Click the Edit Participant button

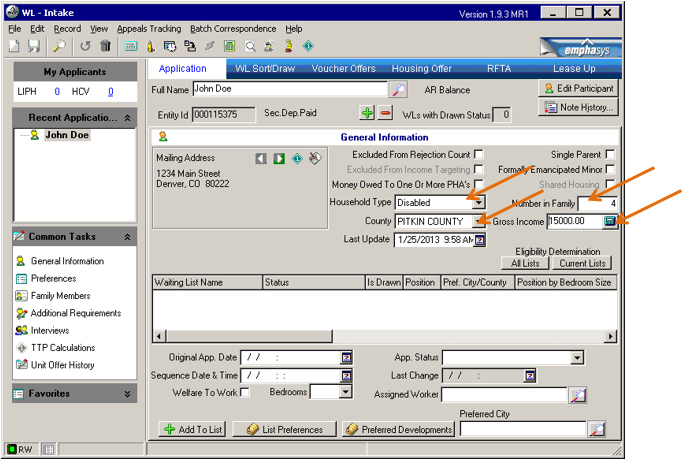578,88
